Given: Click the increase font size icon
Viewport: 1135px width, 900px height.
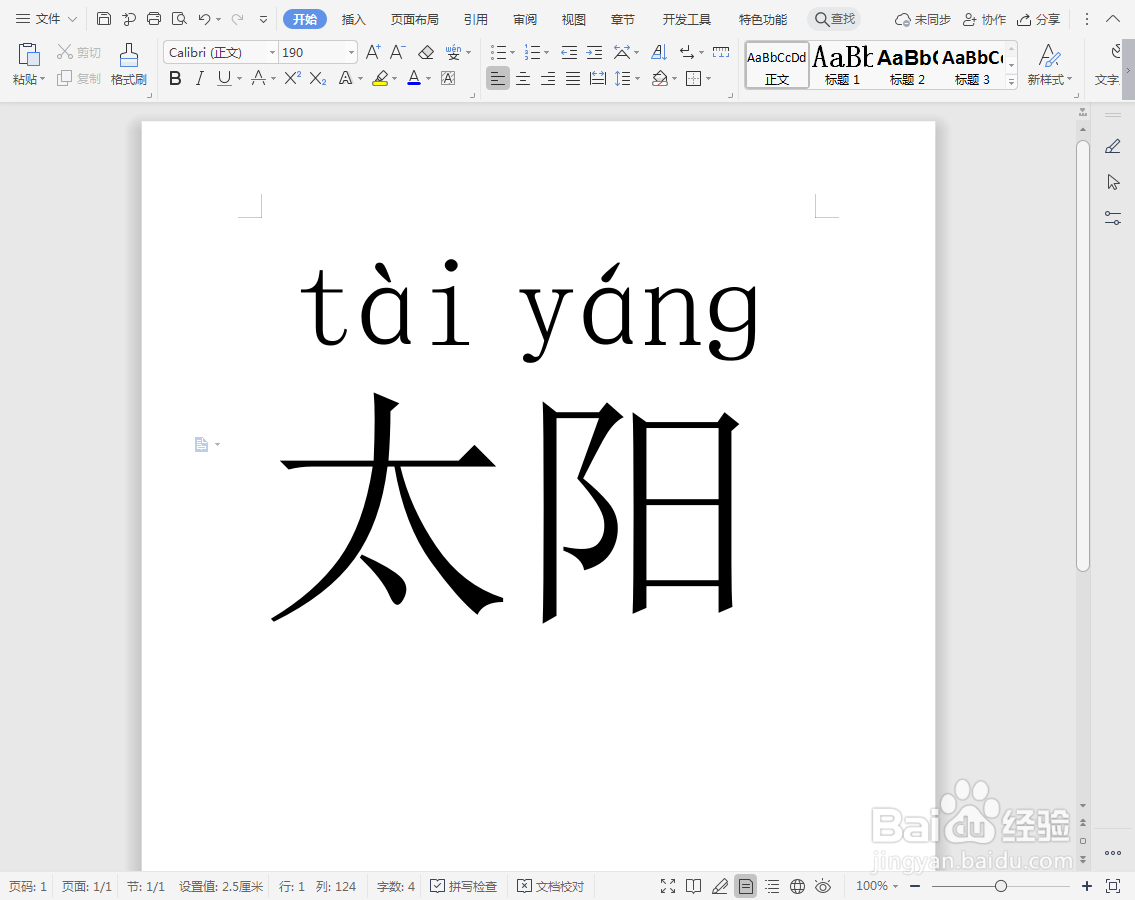Looking at the screenshot, I should 373,52.
